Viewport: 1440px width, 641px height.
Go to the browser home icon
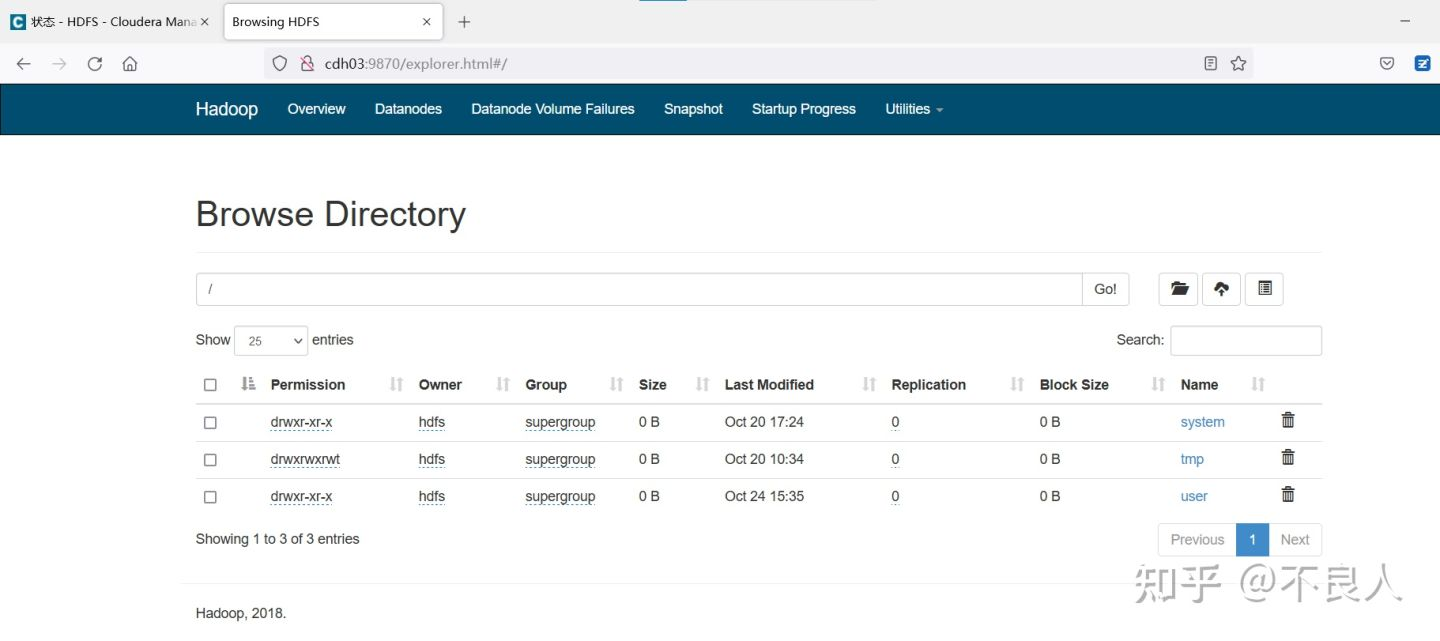pos(130,63)
